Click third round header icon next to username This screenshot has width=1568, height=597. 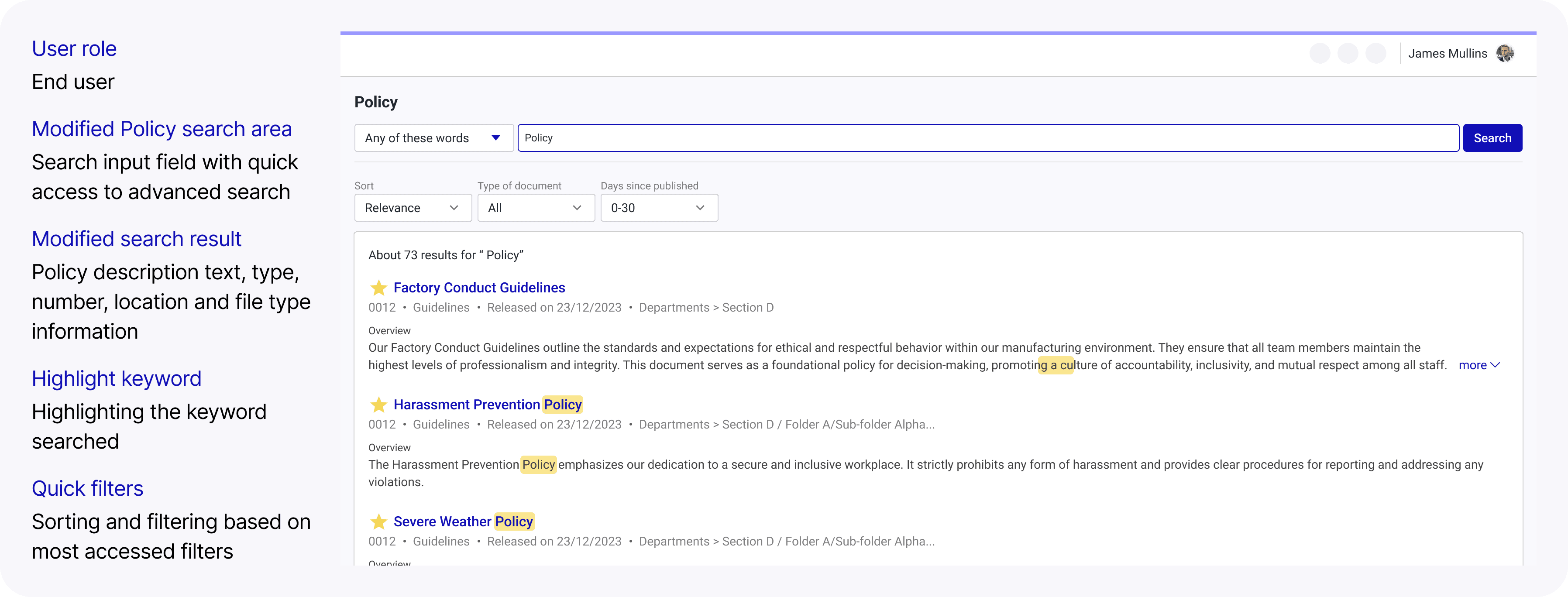coord(1375,54)
